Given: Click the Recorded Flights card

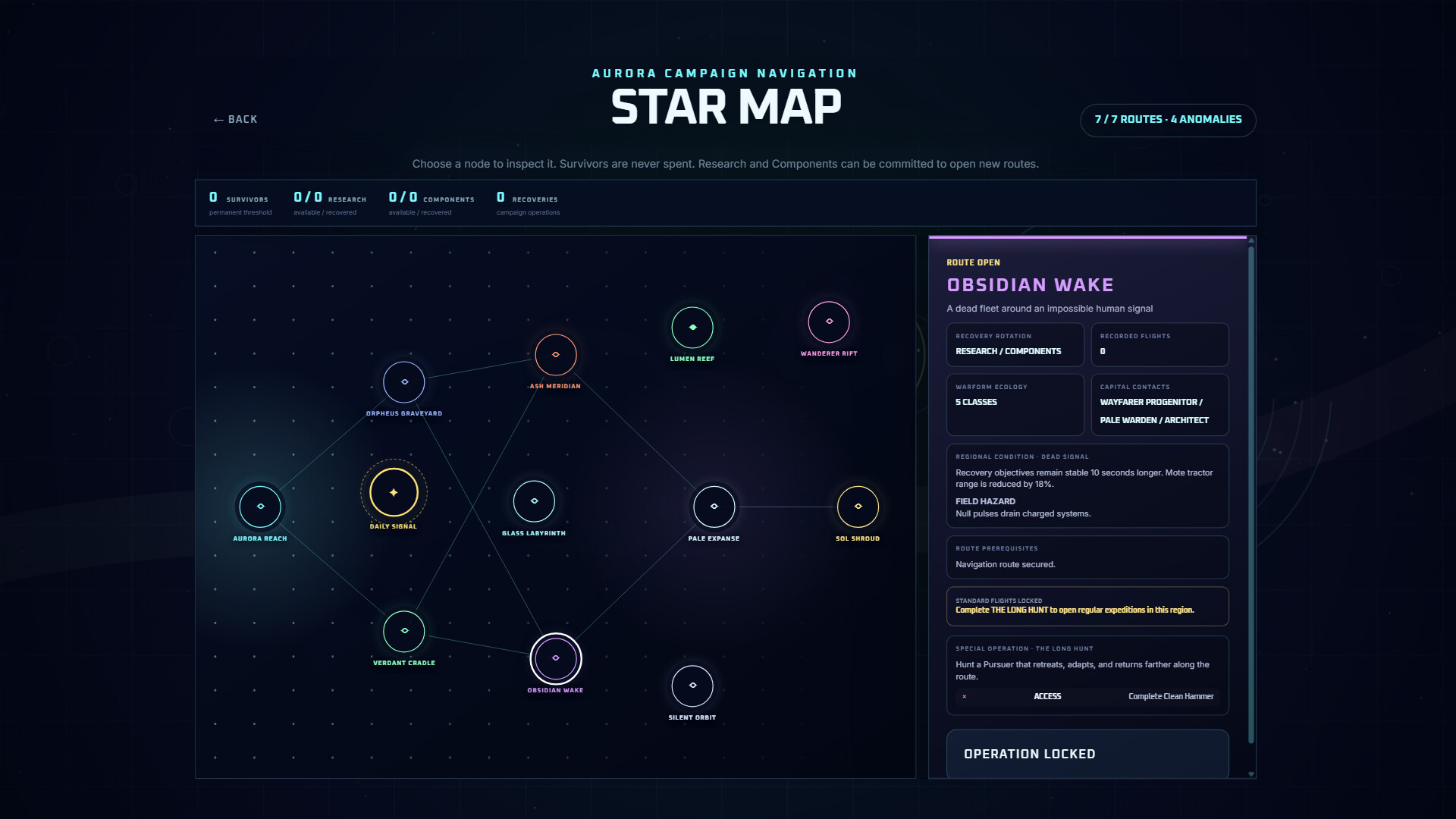Looking at the screenshot, I should coord(1159,345).
